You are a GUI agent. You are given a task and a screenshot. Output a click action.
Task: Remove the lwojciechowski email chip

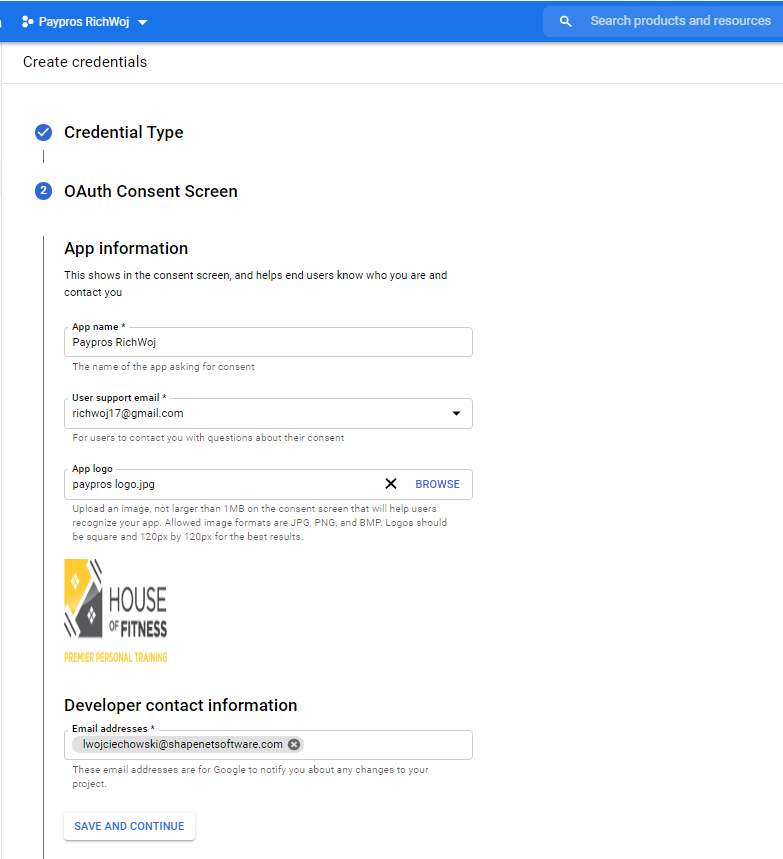pyautogui.click(x=294, y=745)
